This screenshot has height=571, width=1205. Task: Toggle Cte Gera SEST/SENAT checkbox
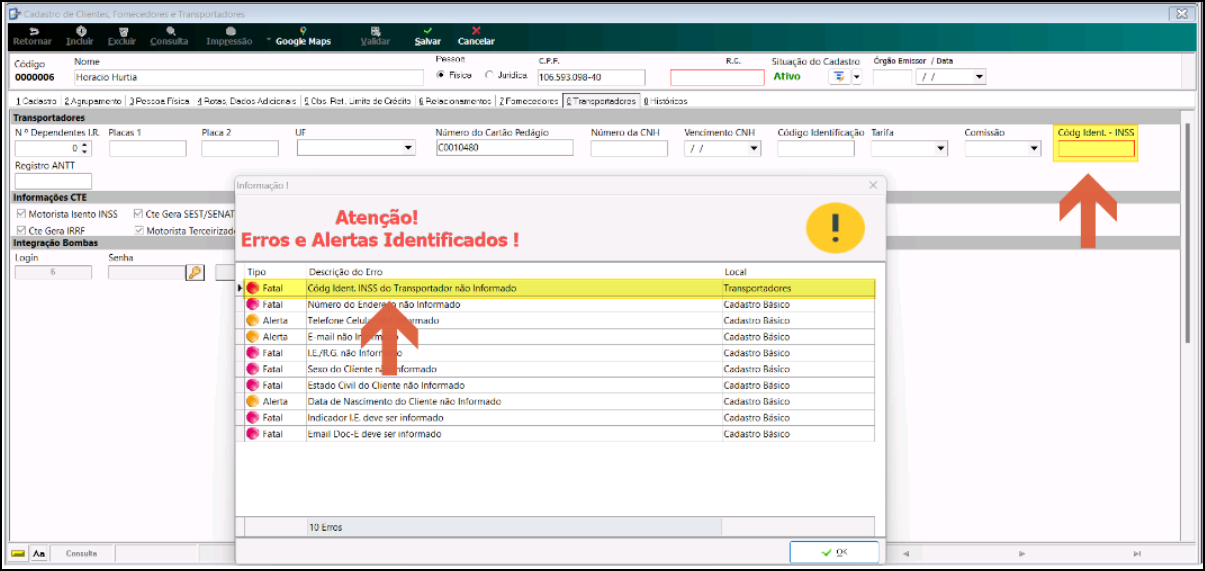coord(138,213)
